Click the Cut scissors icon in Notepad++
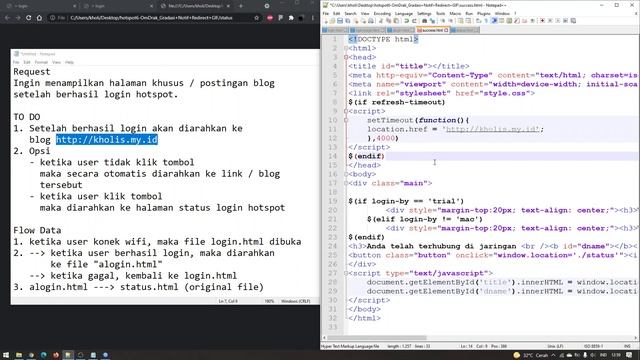This screenshot has height=360, width=640. click(x=380, y=21)
